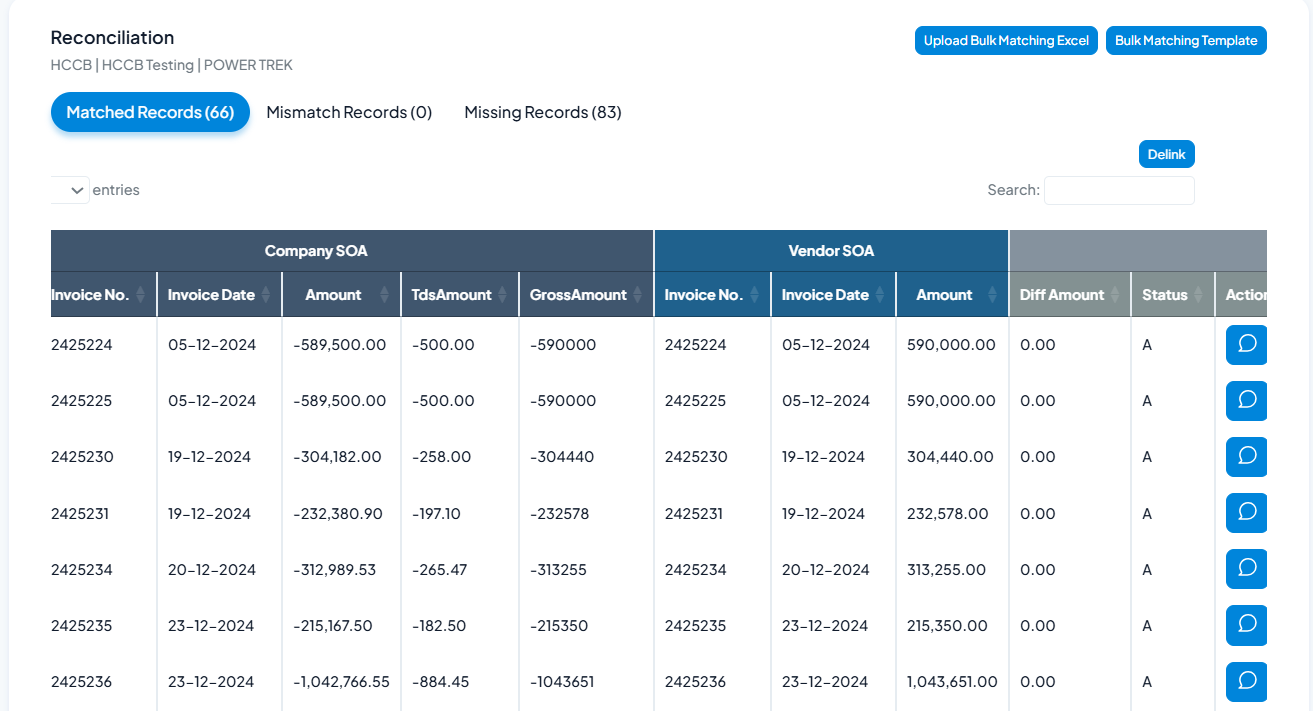
Task: Click Upload Bulk Matching Excel button
Action: pyautogui.click(x=1006, y=41)
